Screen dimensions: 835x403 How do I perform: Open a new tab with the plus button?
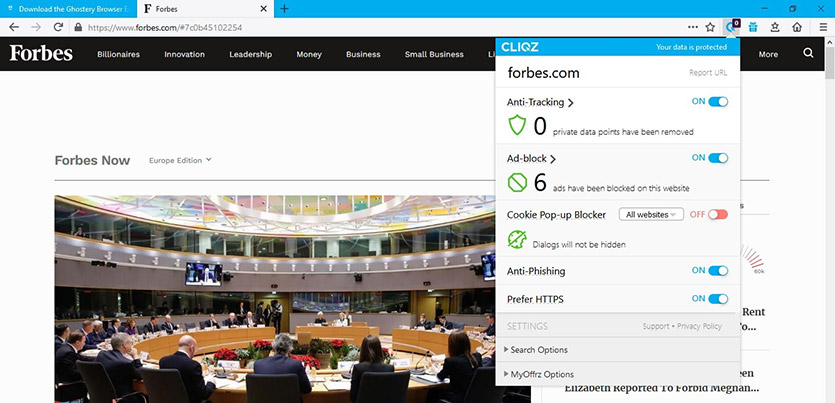(284, 9)
